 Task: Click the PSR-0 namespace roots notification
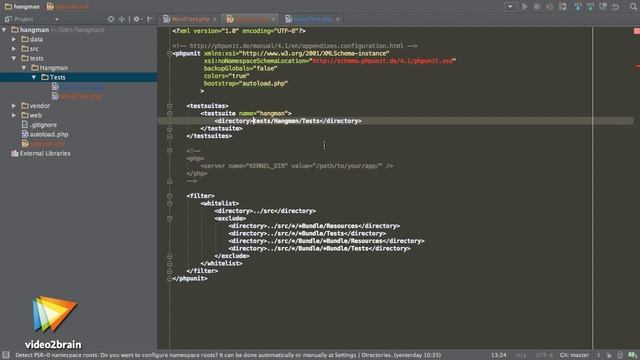click(228, 355)
